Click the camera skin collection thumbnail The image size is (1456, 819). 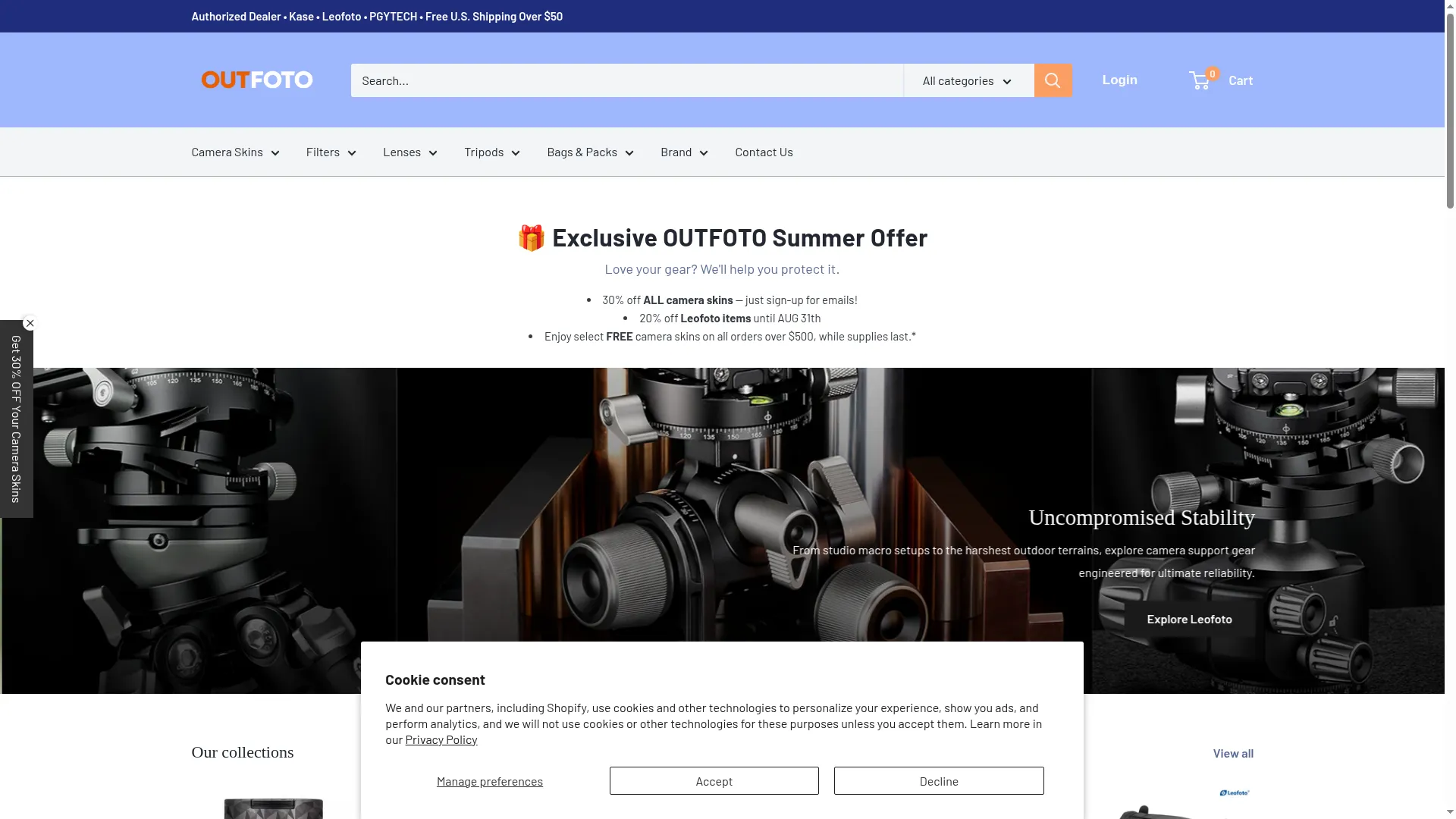[273, 808]
